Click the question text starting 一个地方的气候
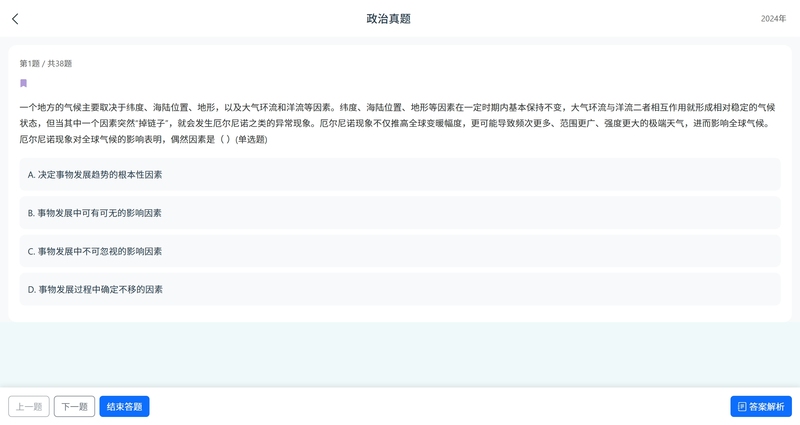 (x=397, y=123)
